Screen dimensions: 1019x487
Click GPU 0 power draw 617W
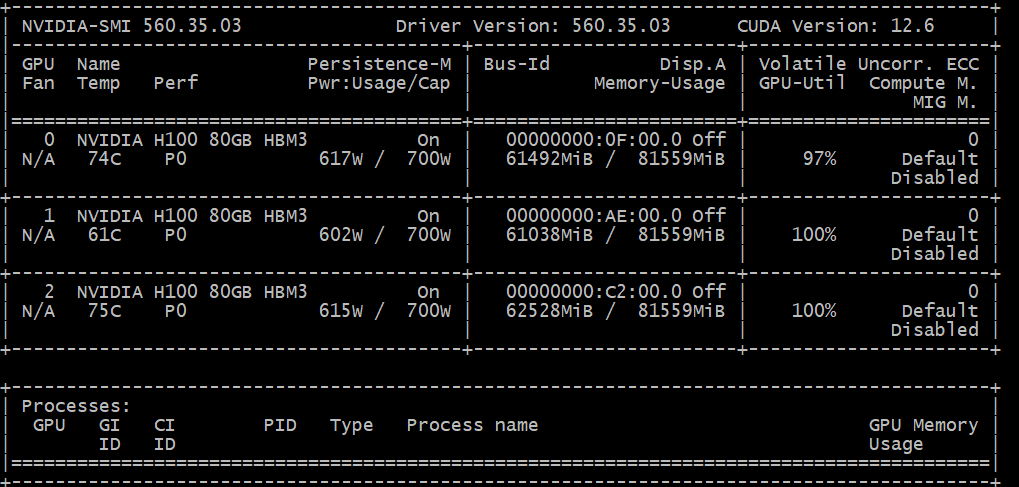click(341, 159)
